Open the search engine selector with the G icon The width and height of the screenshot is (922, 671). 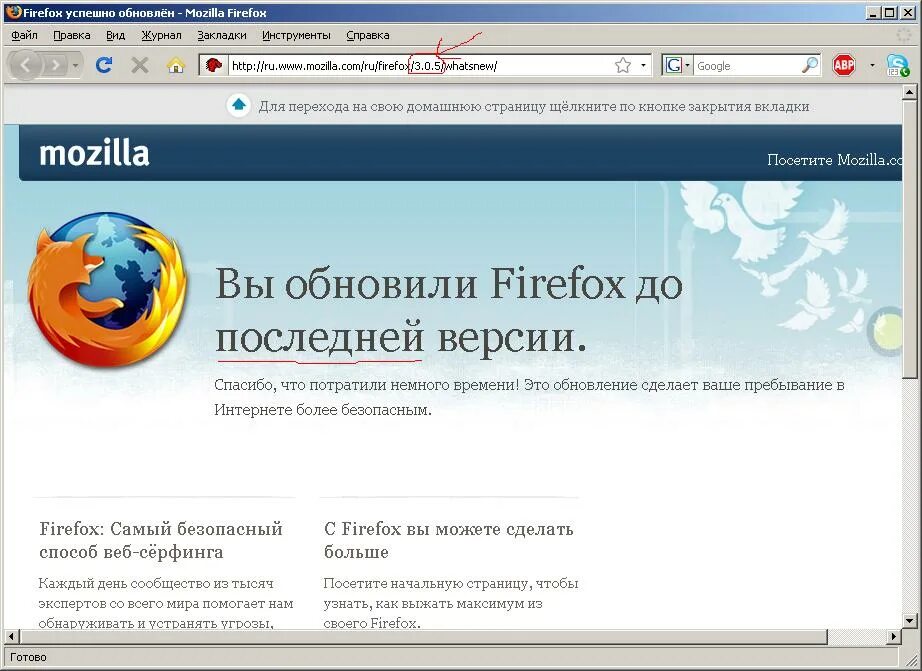click(677, 65)
